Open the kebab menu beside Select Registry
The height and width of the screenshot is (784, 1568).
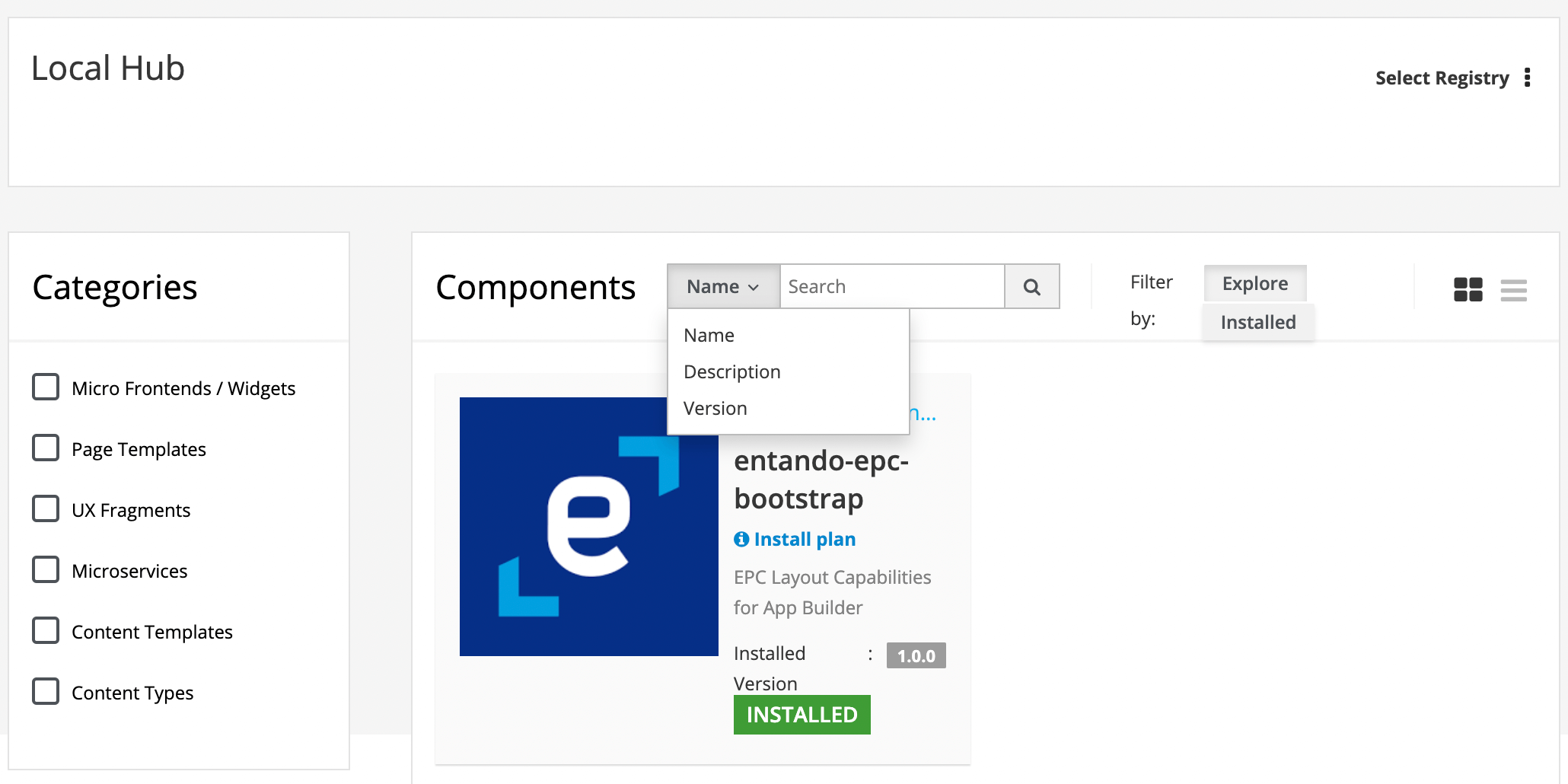(1529, 77)
